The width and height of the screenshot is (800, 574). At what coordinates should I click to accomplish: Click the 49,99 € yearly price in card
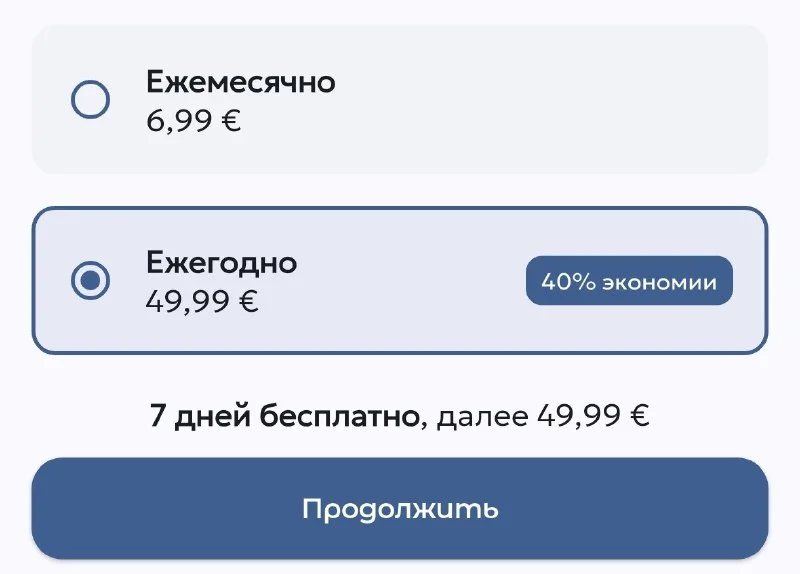(x=202, y=301)
